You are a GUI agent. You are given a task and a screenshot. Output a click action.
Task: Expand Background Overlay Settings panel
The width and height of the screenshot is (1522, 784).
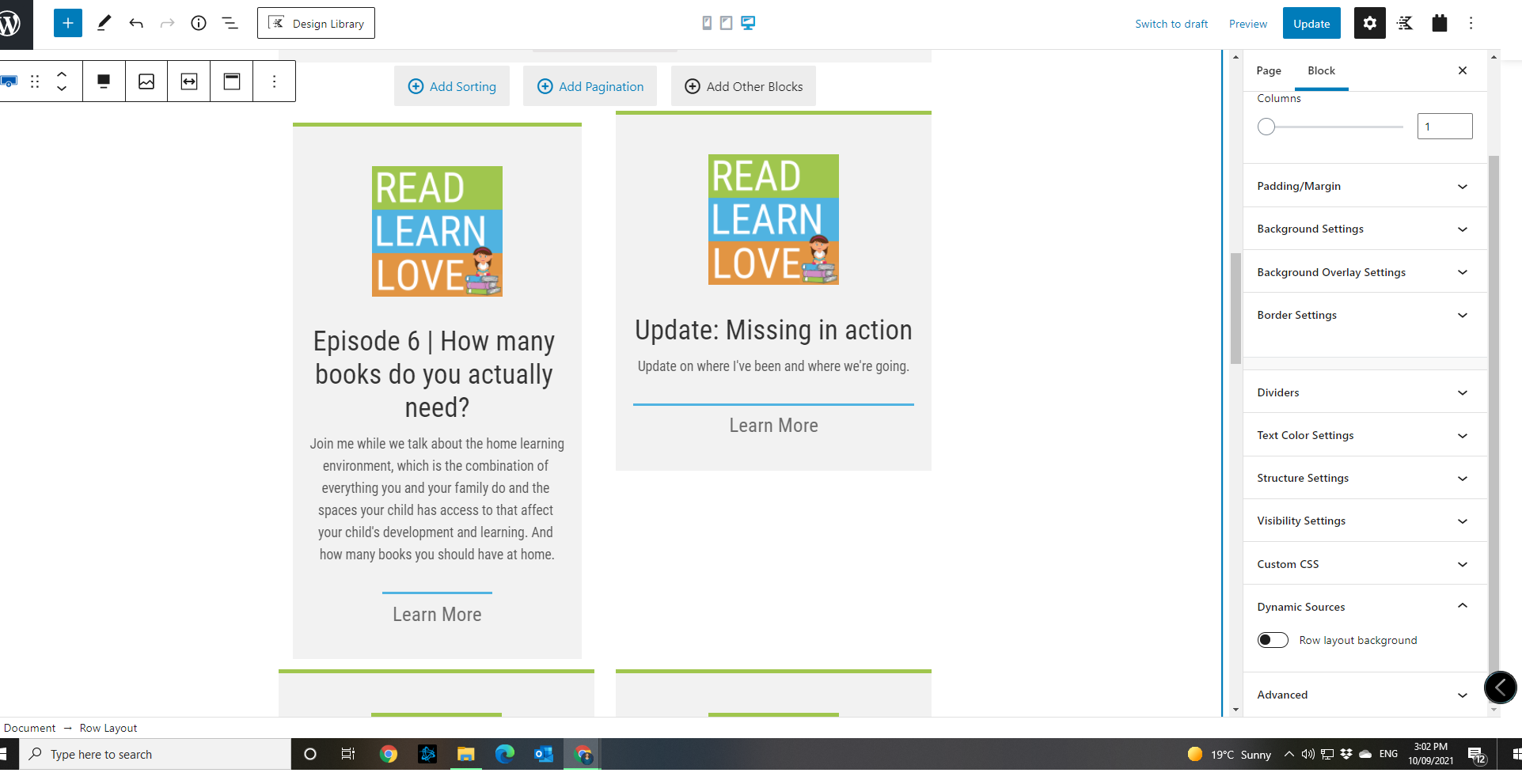[1365, 272]
